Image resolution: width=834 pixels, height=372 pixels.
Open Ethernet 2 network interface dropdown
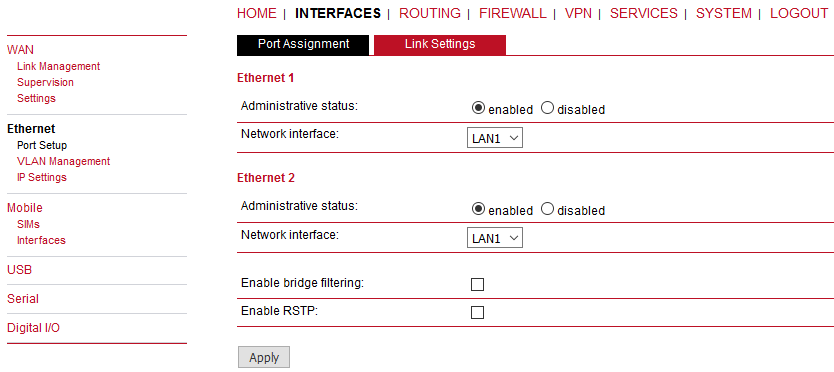click(495, 238)
